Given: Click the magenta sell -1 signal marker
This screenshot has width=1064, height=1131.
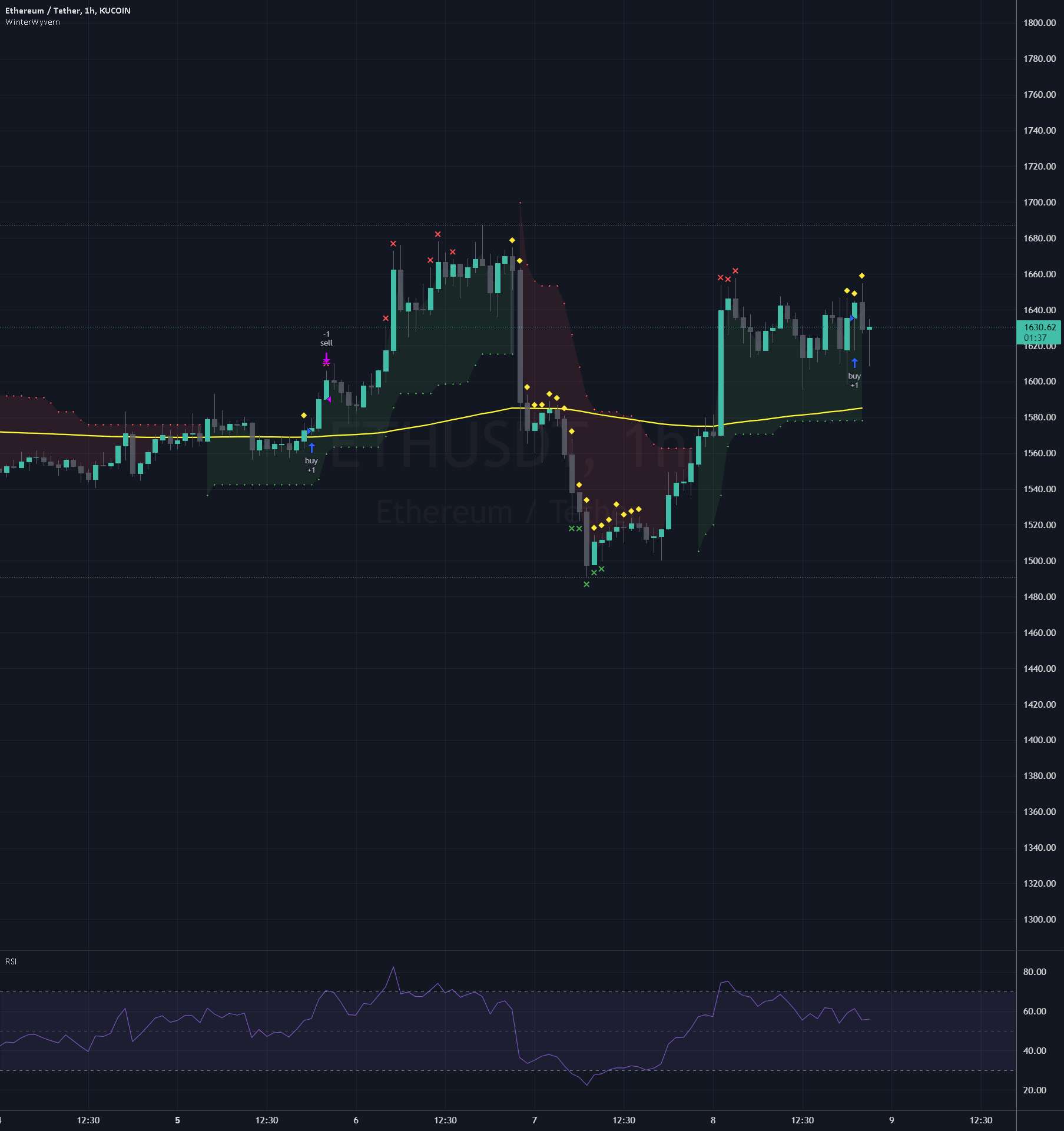Looking at the screenshot, I should (x=326, y=359).
